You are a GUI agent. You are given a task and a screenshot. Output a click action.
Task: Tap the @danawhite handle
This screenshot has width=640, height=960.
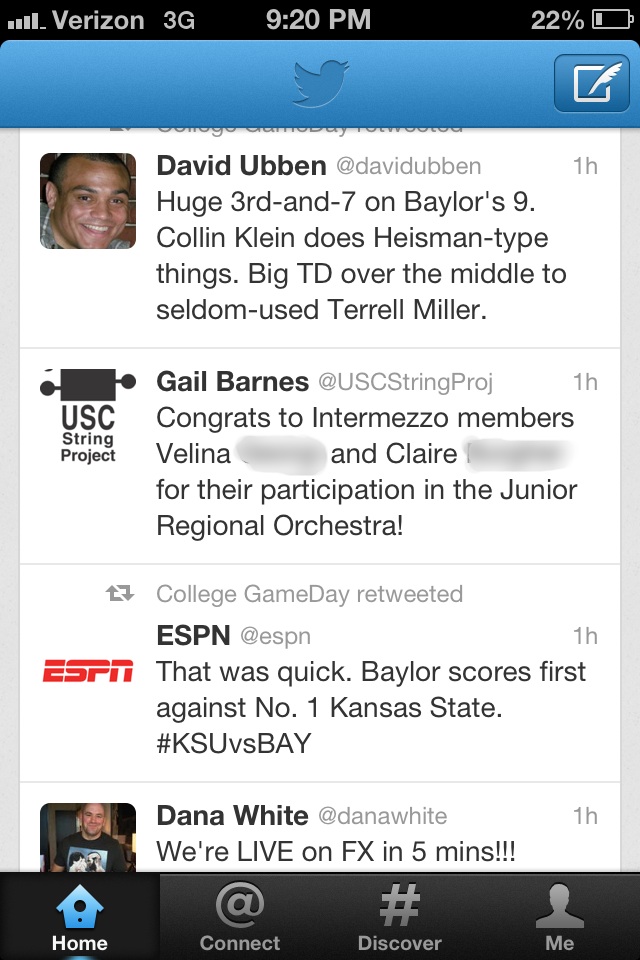382,816
